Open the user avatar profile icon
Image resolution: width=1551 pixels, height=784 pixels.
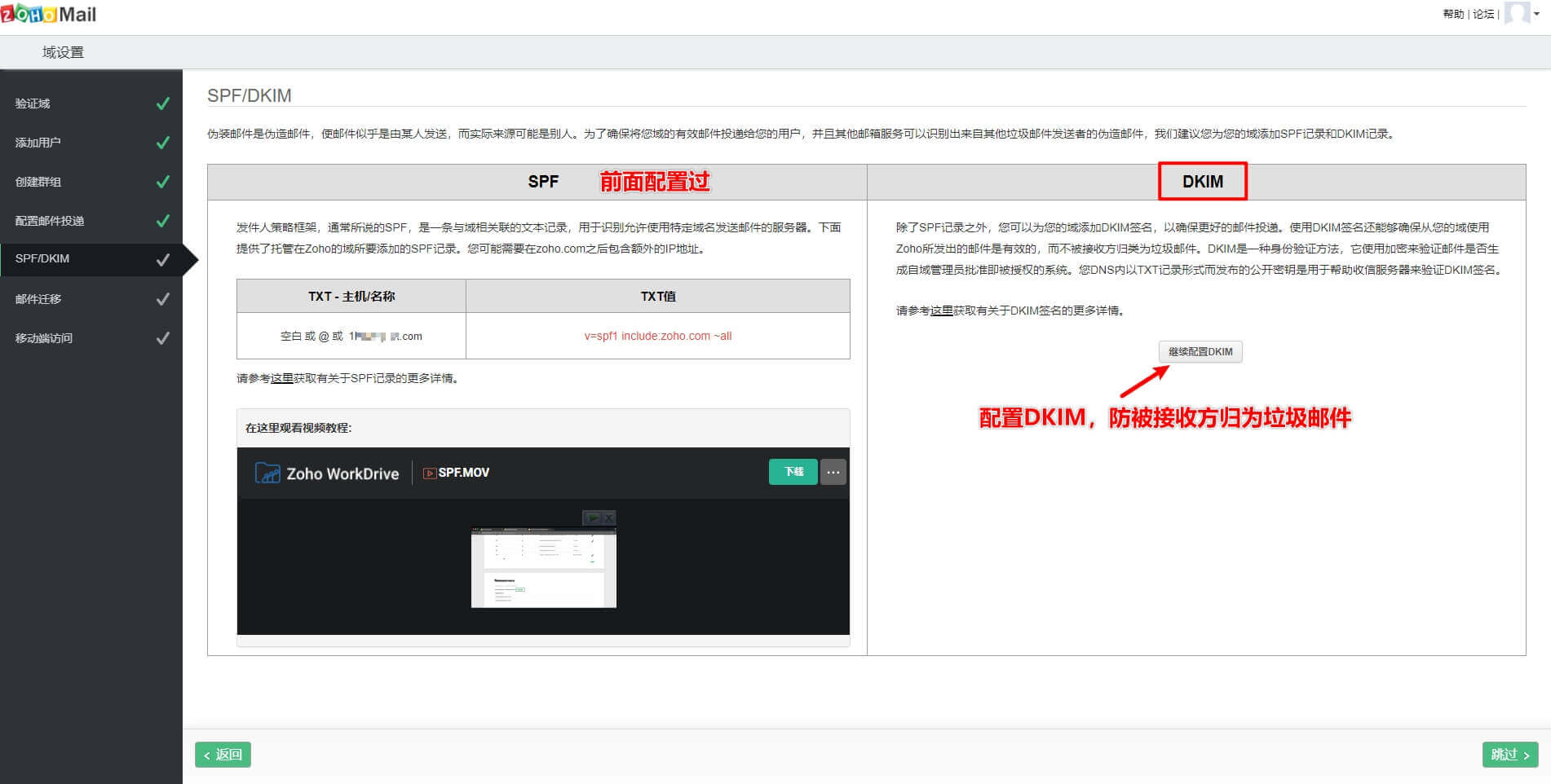1517,13
